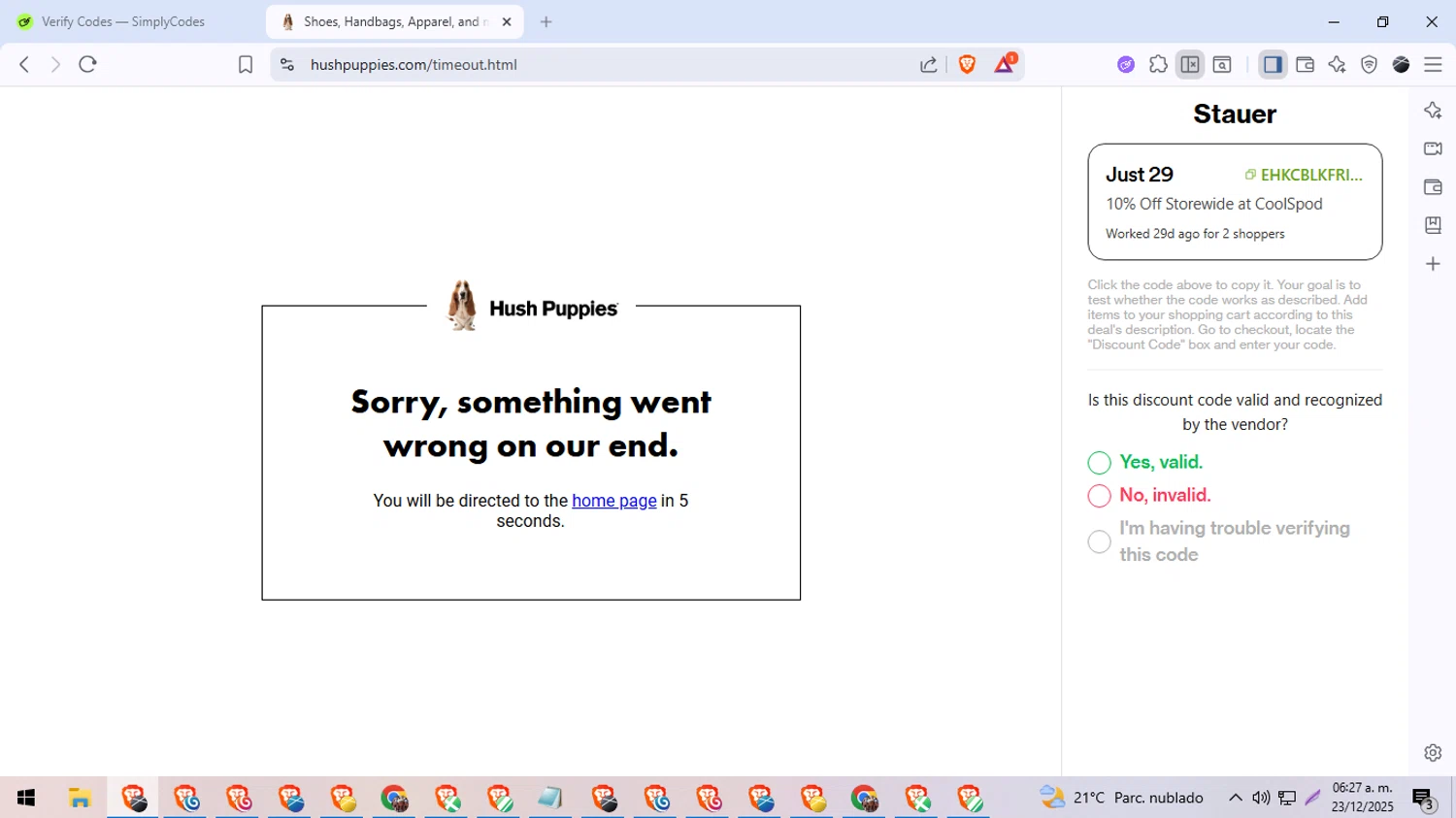
Task: Select the No, invalid. radio option
Action: click(x=1099, y=496)
